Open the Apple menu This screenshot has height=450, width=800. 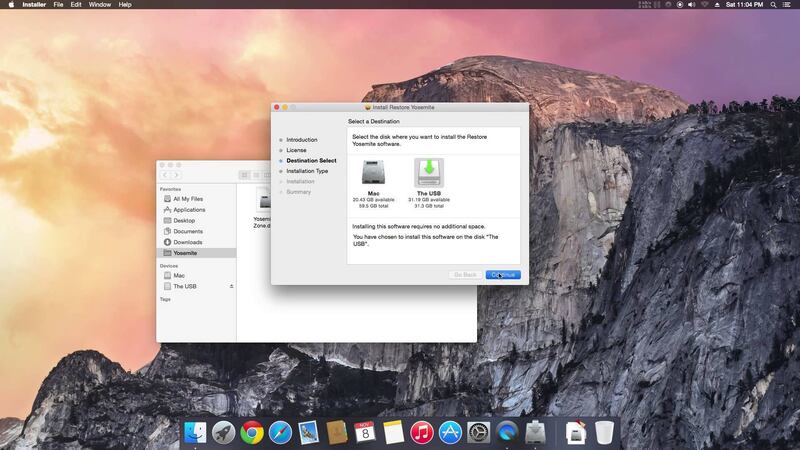(x=11, y=5)
